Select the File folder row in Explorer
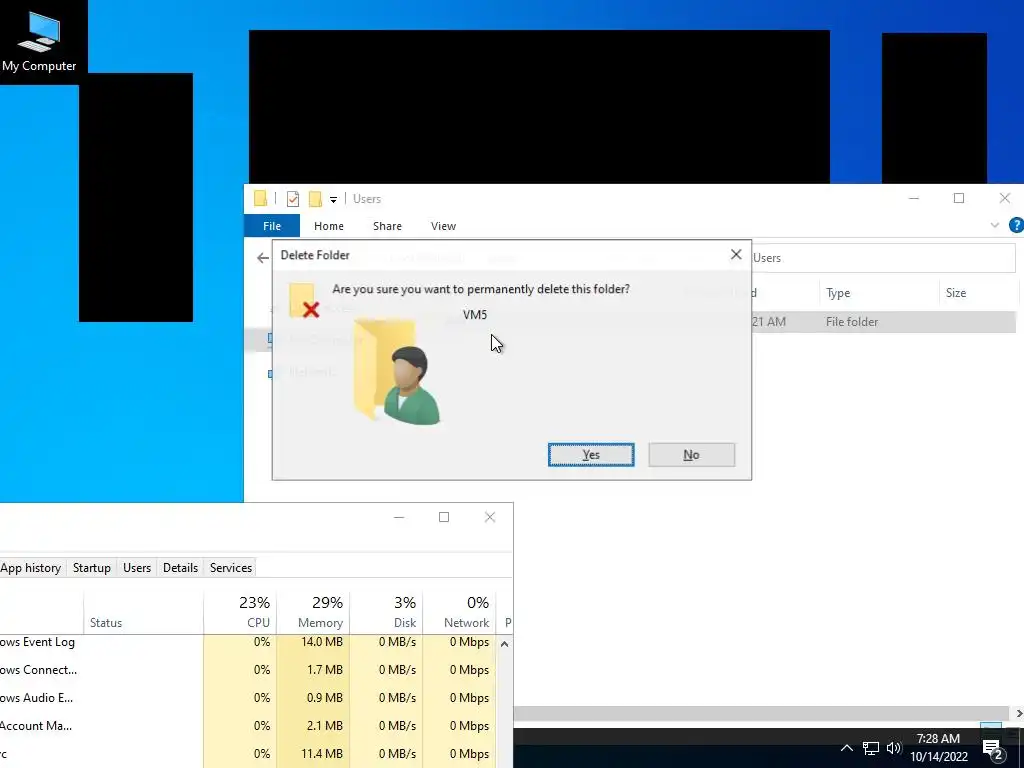This screenshot has height=768, width=1024. [x=883, y=322]
